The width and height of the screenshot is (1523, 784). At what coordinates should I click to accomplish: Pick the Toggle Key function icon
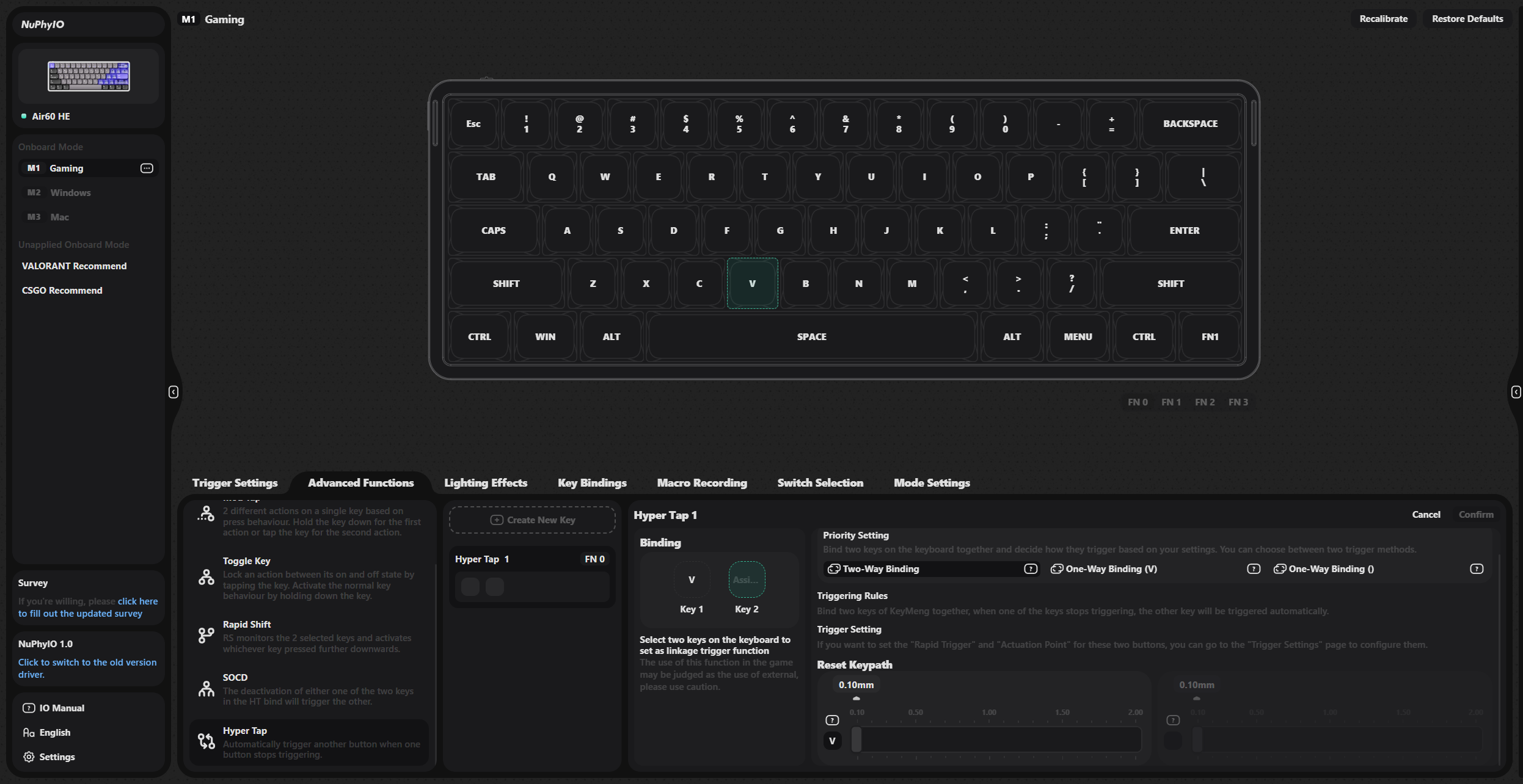[x=206, y=577]
